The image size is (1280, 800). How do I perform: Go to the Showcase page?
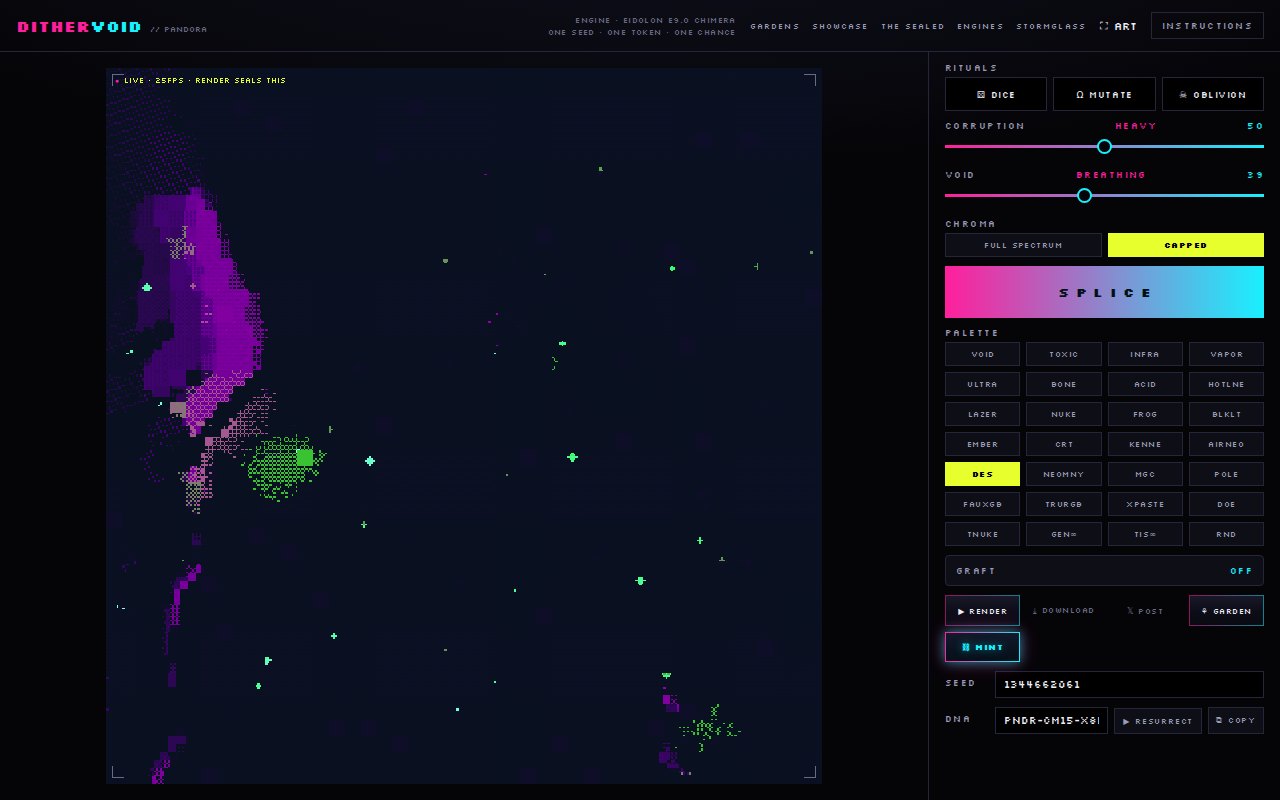[840, 26]
